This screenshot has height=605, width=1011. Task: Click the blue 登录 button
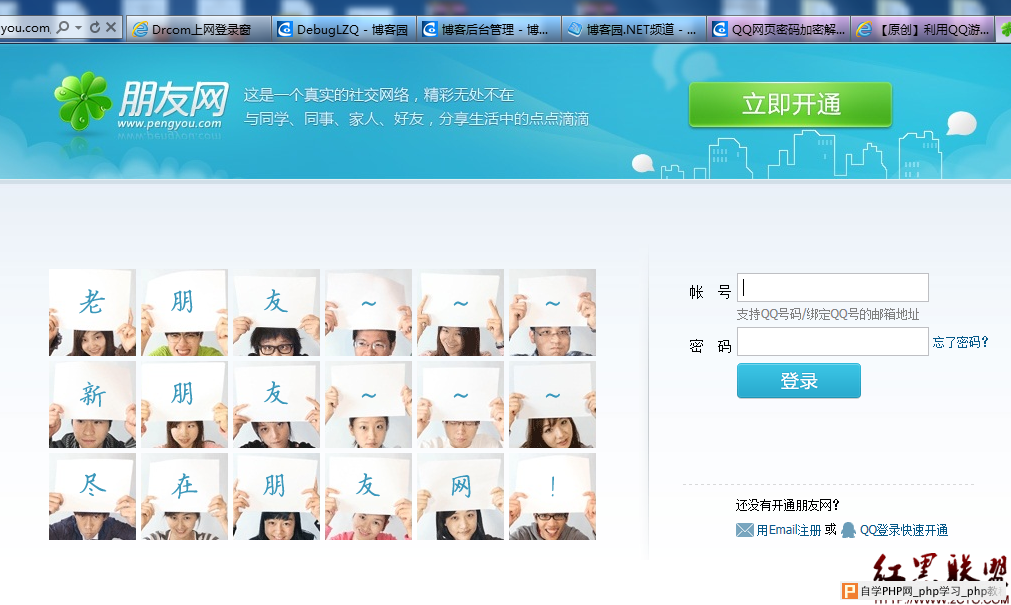799,381
